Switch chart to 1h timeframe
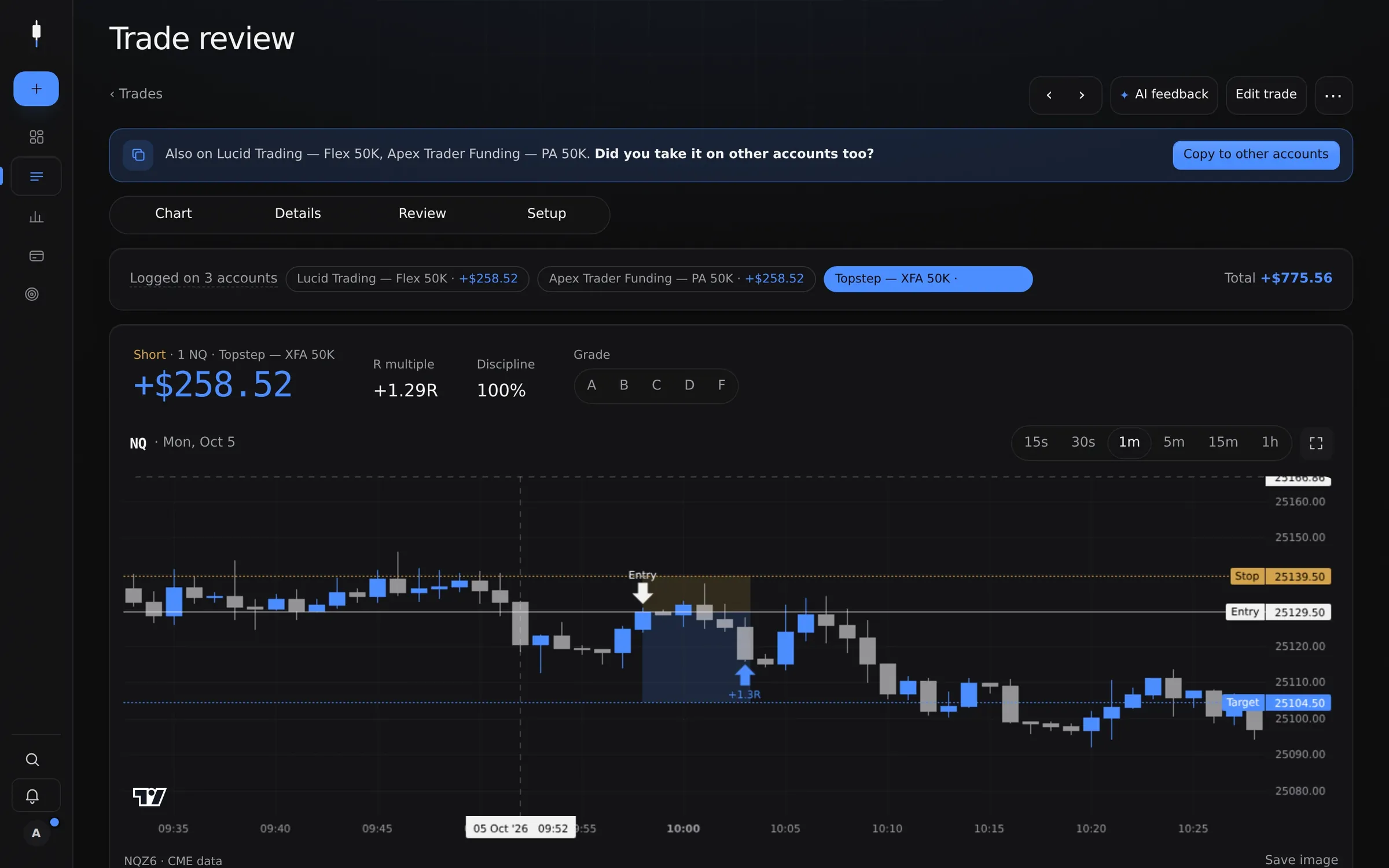 pos(1270,443)
